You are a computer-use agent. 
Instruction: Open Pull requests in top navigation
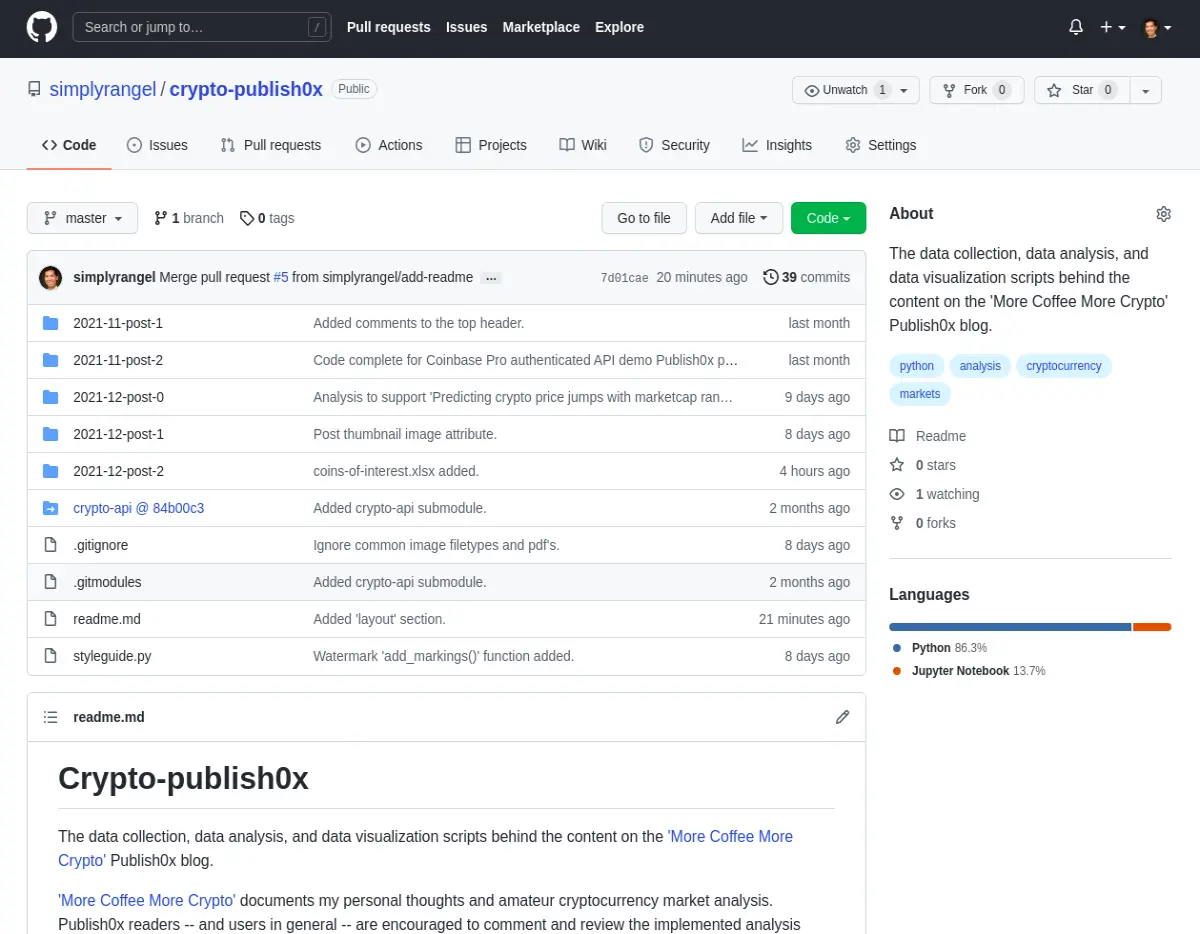click(x=388, y=27)
